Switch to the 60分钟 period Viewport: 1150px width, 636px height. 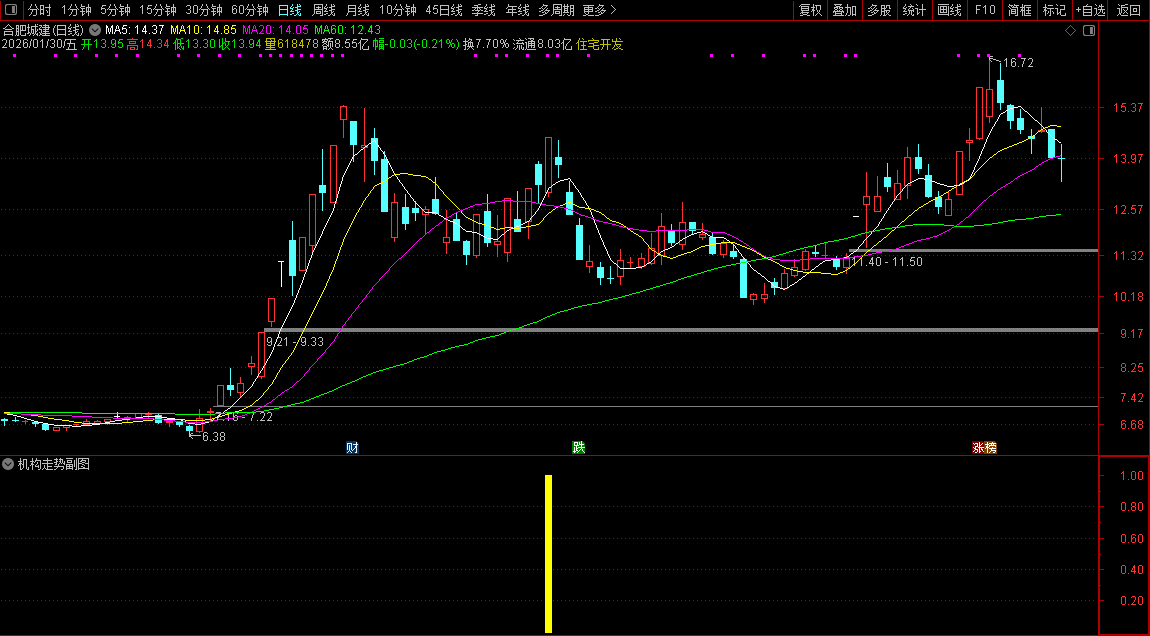(250, 10)
